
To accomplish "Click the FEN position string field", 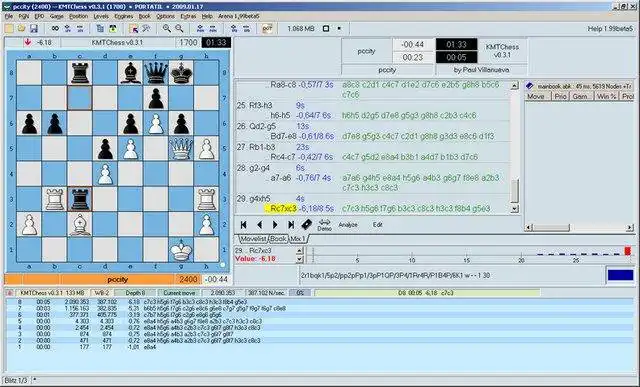I will pyautogui.click(x=451, y=275).
